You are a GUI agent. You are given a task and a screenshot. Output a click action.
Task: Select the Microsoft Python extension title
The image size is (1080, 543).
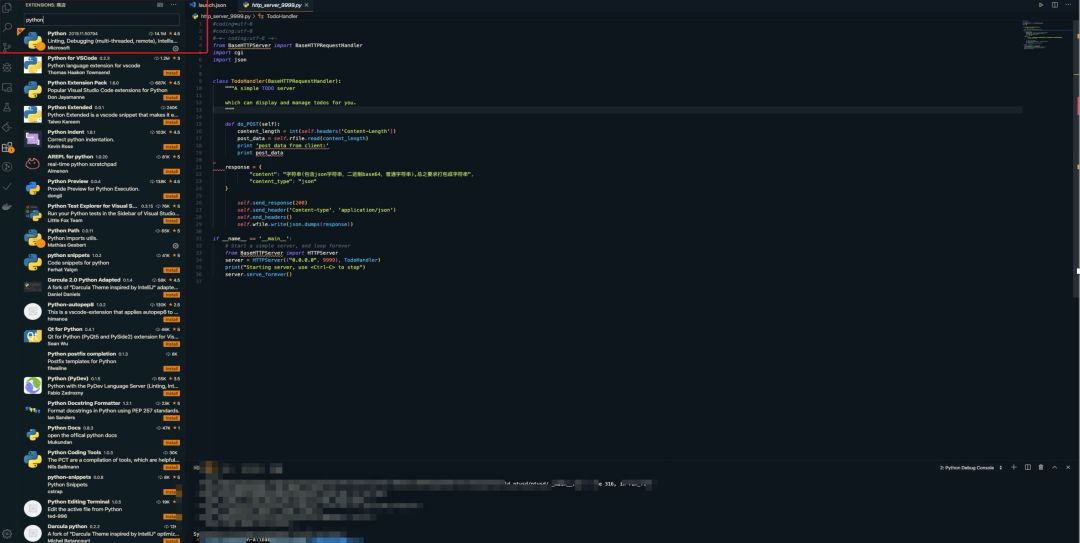coord(57,33)
